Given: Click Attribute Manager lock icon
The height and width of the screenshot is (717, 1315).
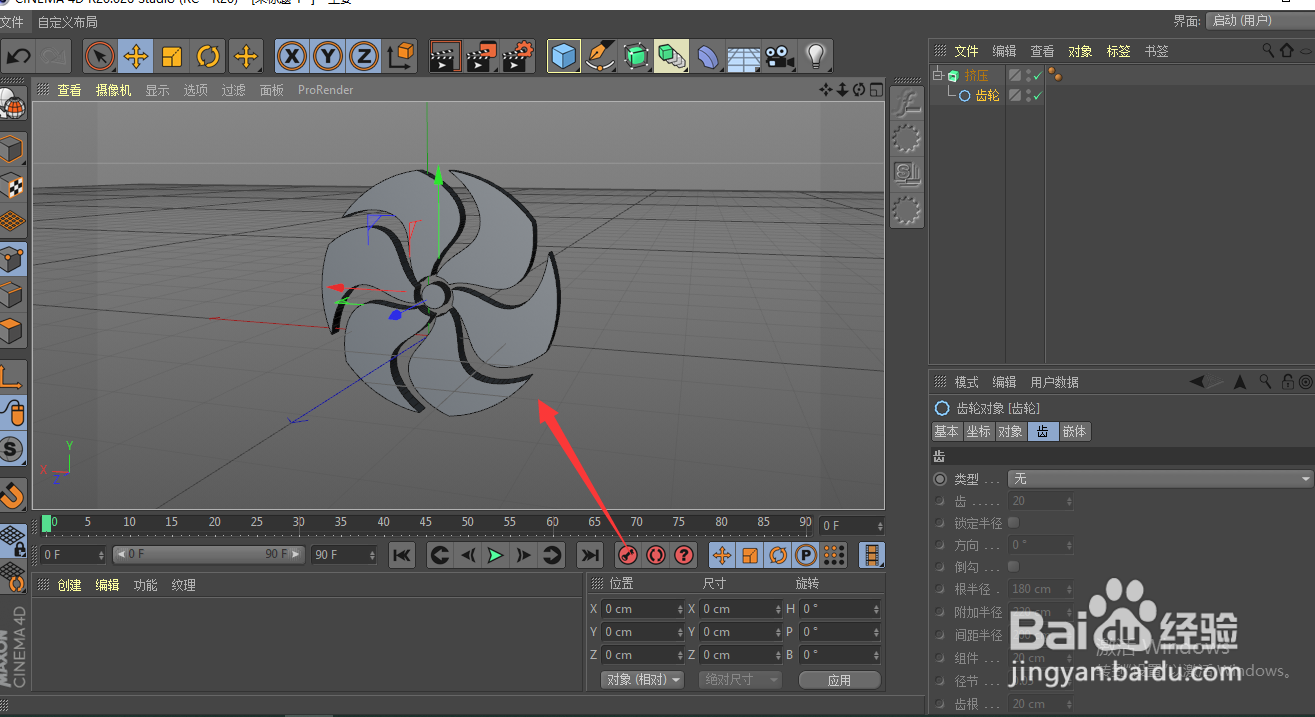Looking at the screenshot, I should [x=1288, y=382].
